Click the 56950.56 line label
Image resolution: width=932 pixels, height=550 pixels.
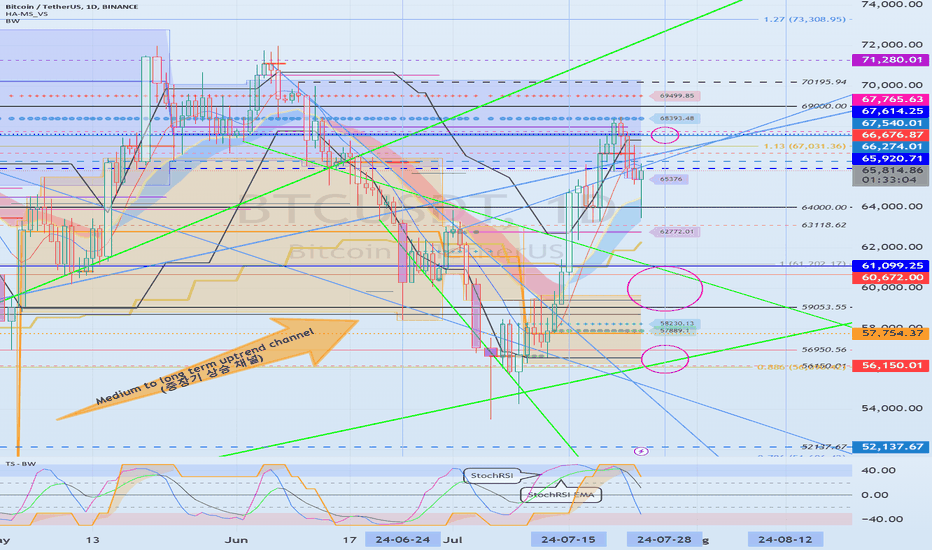823,350
